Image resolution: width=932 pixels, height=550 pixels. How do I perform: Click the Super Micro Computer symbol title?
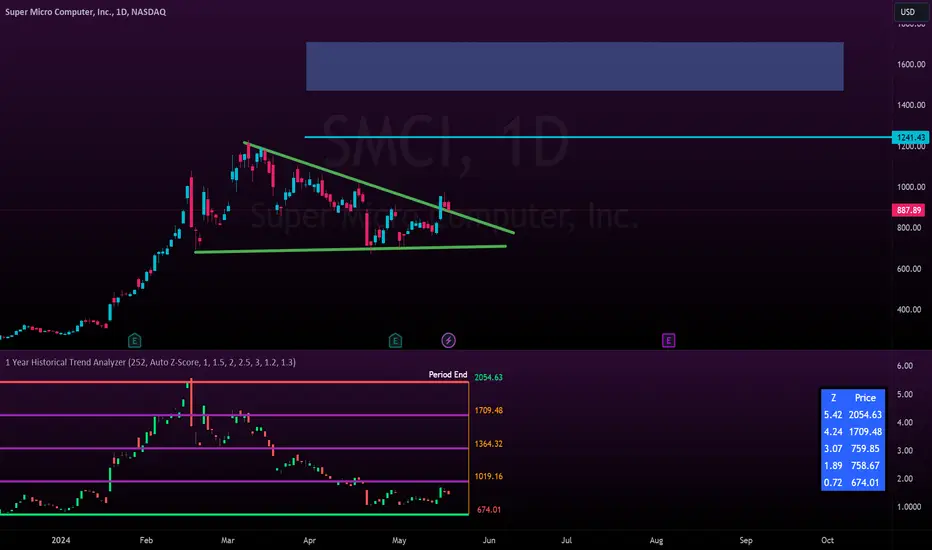pos(86,12)
